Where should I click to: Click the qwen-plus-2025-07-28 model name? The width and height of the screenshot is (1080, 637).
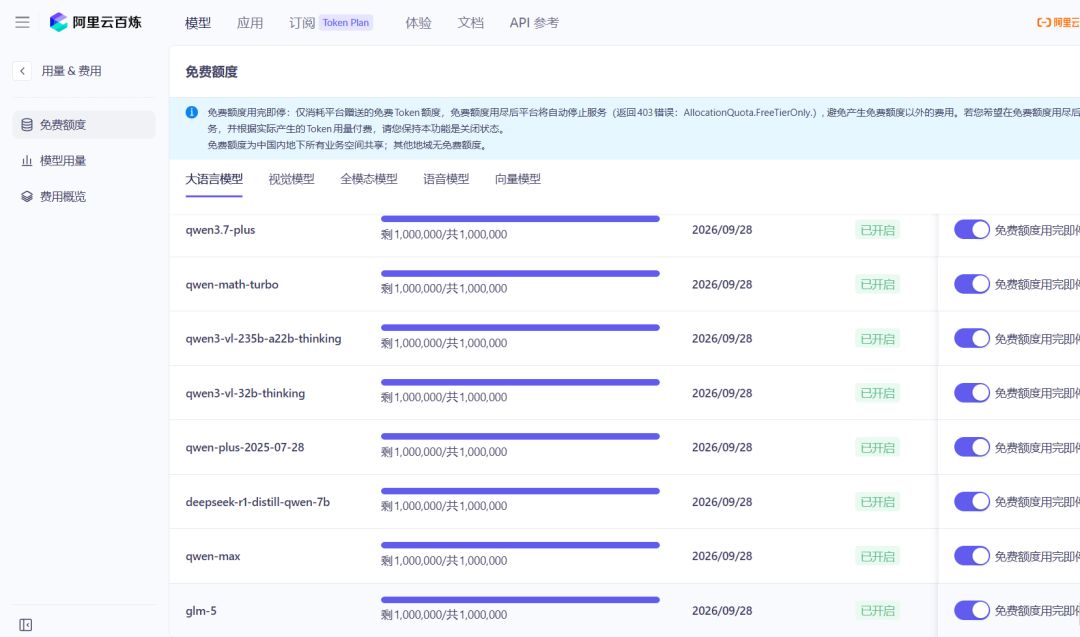(x=245, y=448)
